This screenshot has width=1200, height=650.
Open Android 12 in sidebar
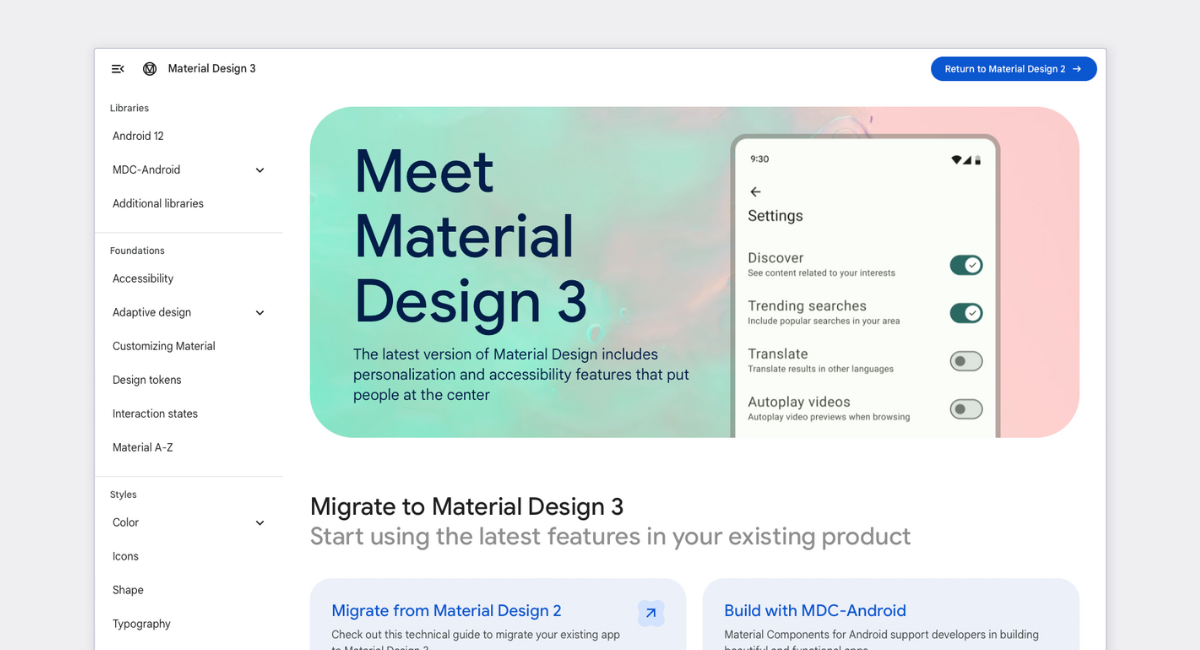click(x=138, y=136)
